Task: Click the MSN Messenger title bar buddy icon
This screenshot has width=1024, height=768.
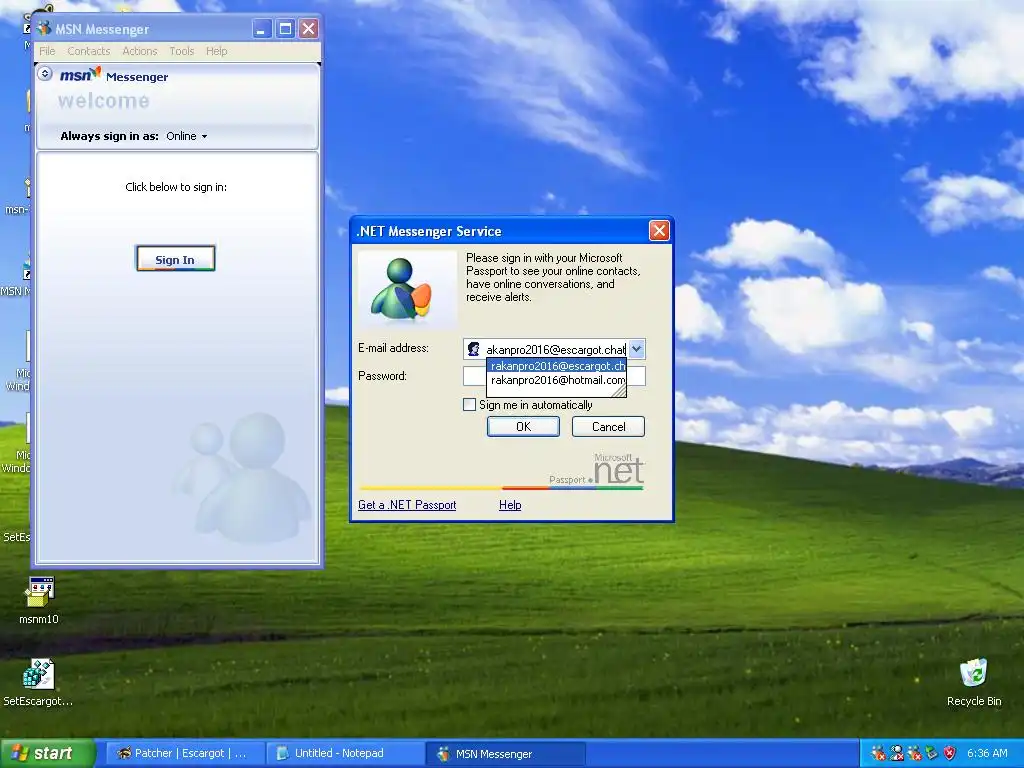Action: click(44, 28)
